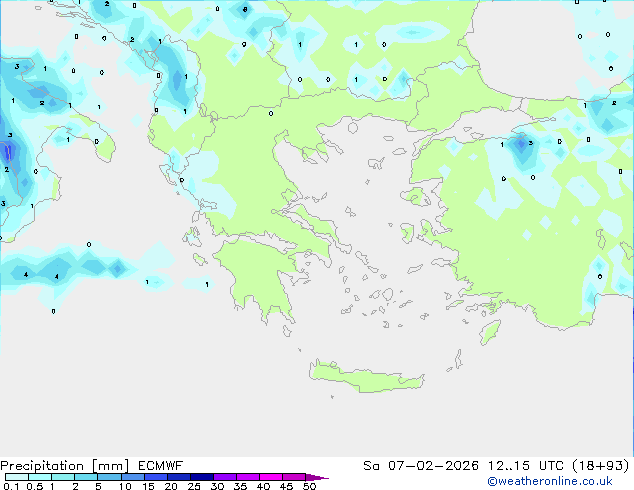Pick the 15–20 mm legend color box
This screenshot has height=490, width=634.
(156, 477)
